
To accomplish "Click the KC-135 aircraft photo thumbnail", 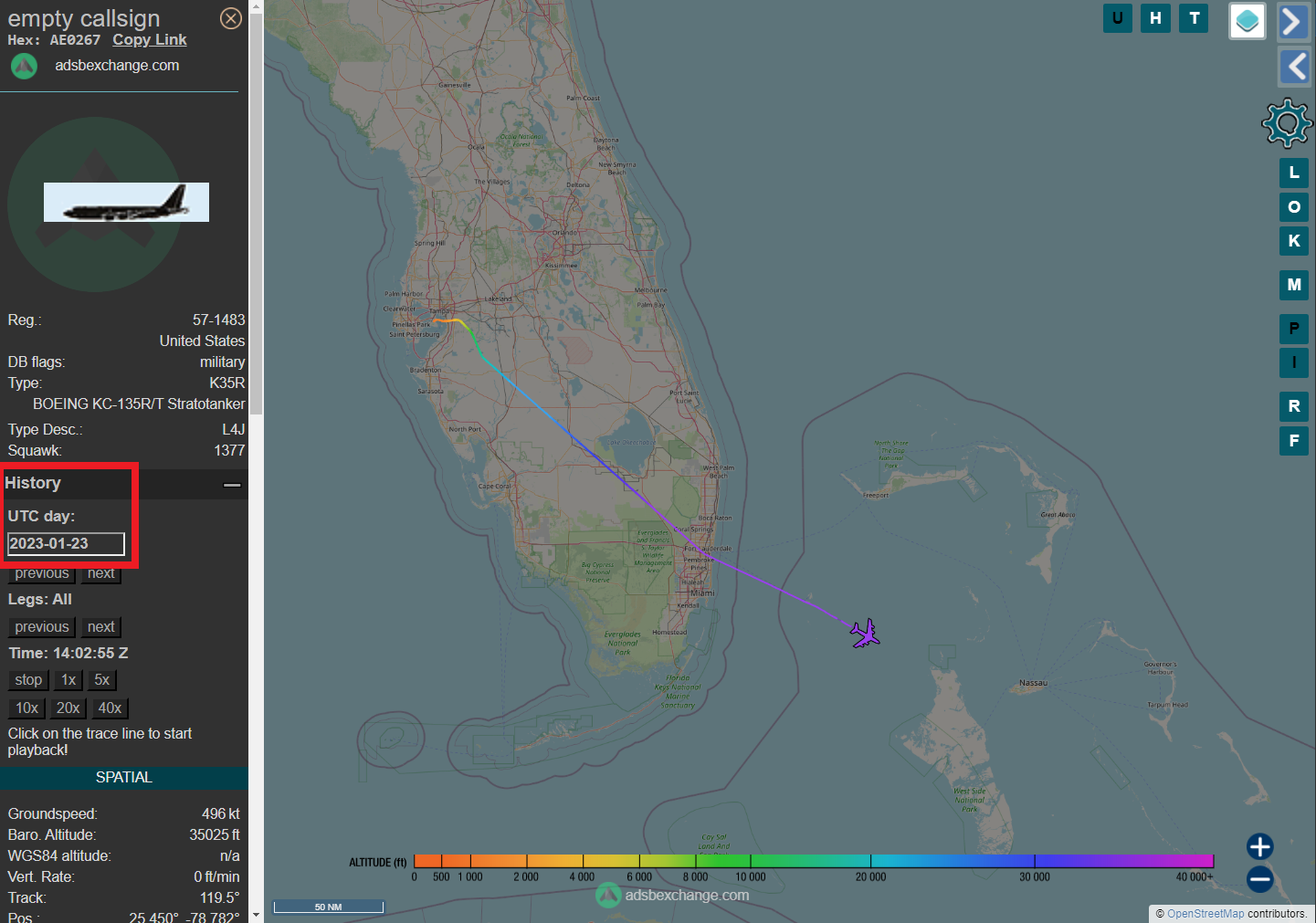I will [126, 202].
